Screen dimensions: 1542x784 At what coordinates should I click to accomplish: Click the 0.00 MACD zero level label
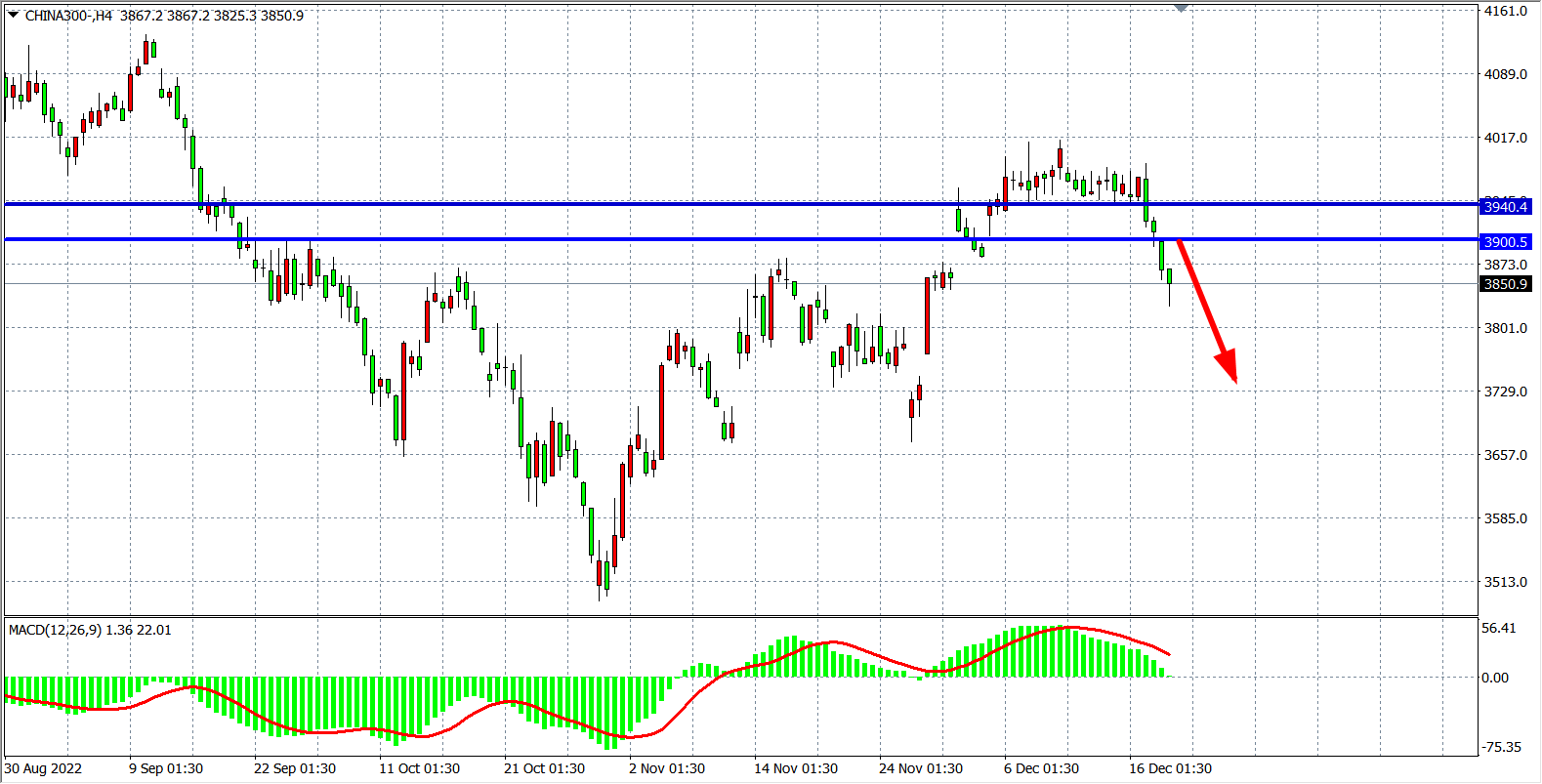click(x=1494, y=678)
